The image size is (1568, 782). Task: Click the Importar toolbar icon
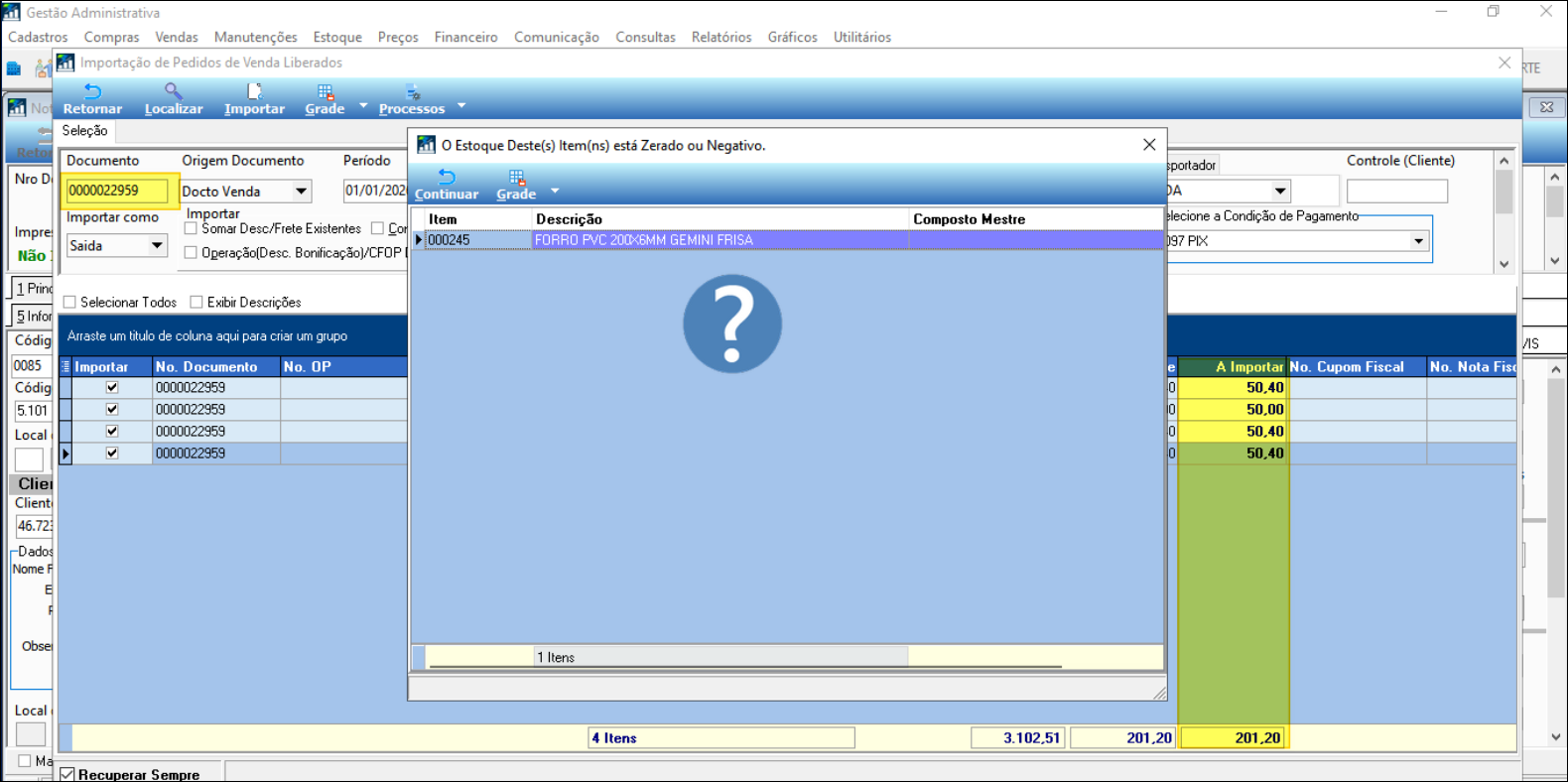(254, 99)
